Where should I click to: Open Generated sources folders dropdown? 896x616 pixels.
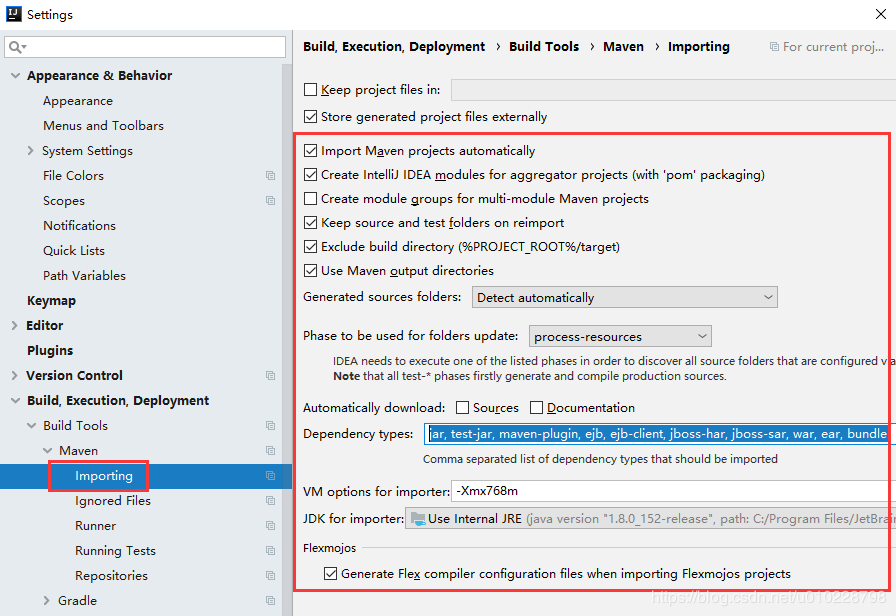625,297
